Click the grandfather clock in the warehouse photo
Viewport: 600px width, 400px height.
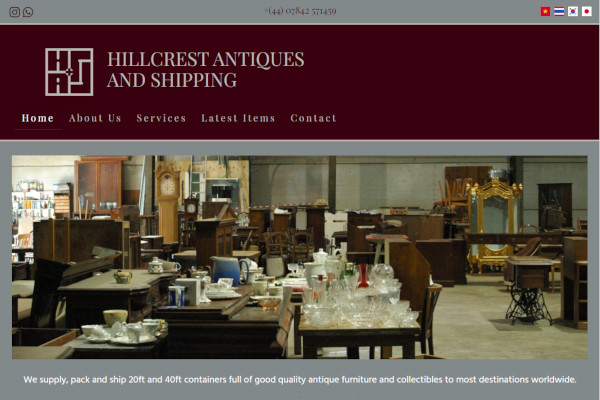[168, 203]
